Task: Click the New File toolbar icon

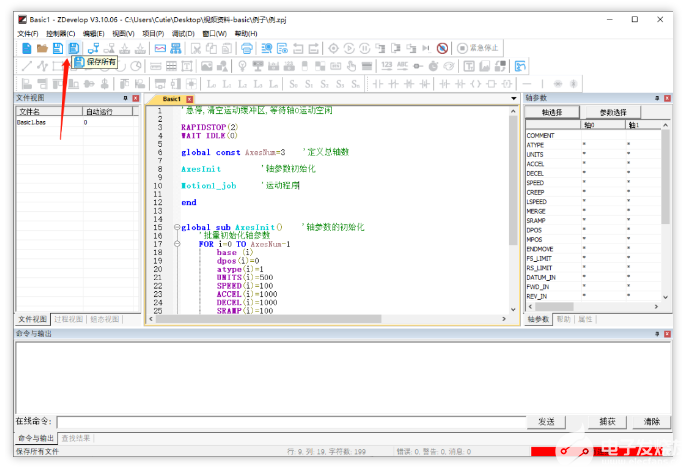Action: (26, 48)
